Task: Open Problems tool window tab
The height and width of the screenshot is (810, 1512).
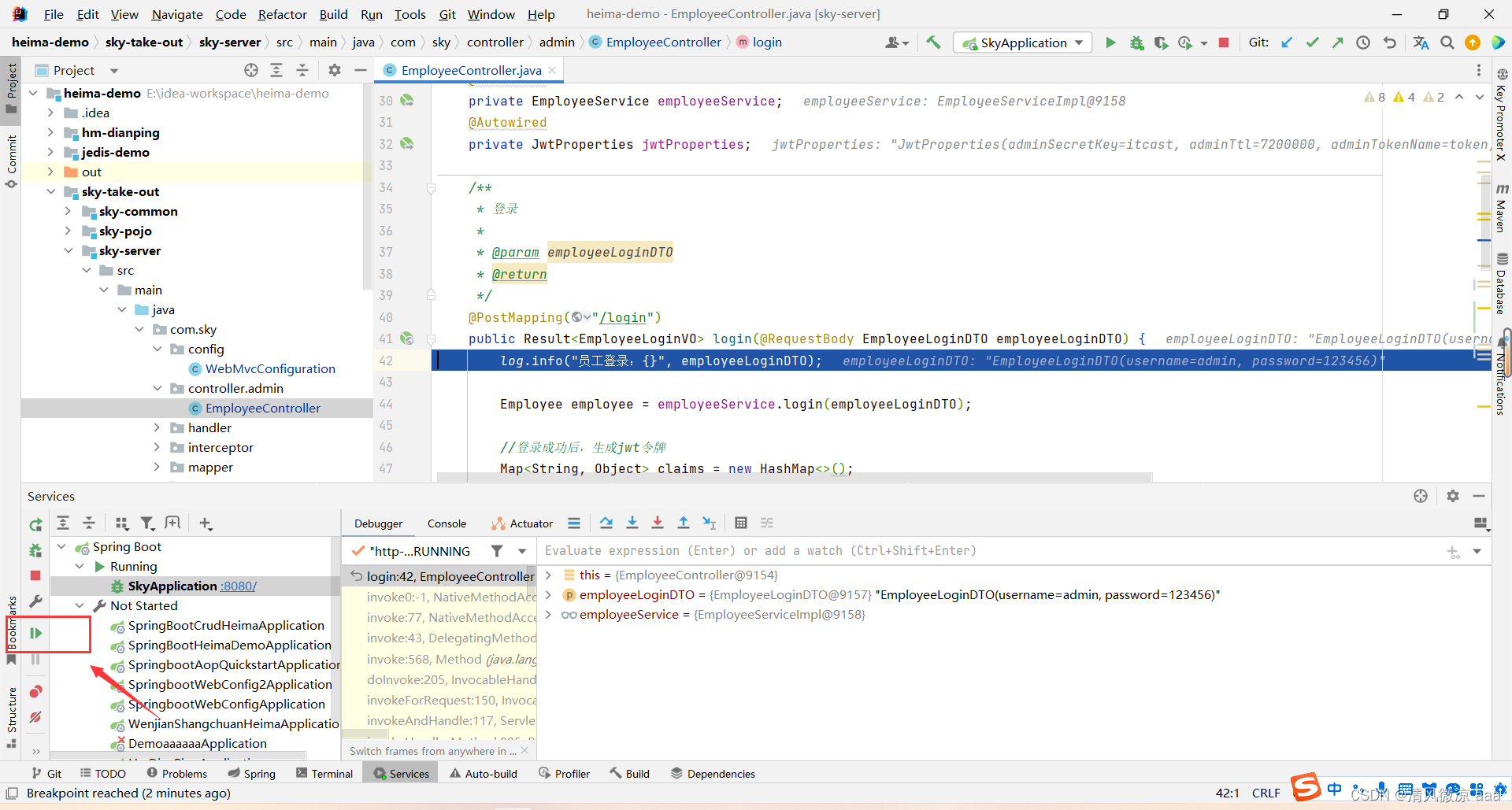Action: pyautogui.click(x=176, y=774)
